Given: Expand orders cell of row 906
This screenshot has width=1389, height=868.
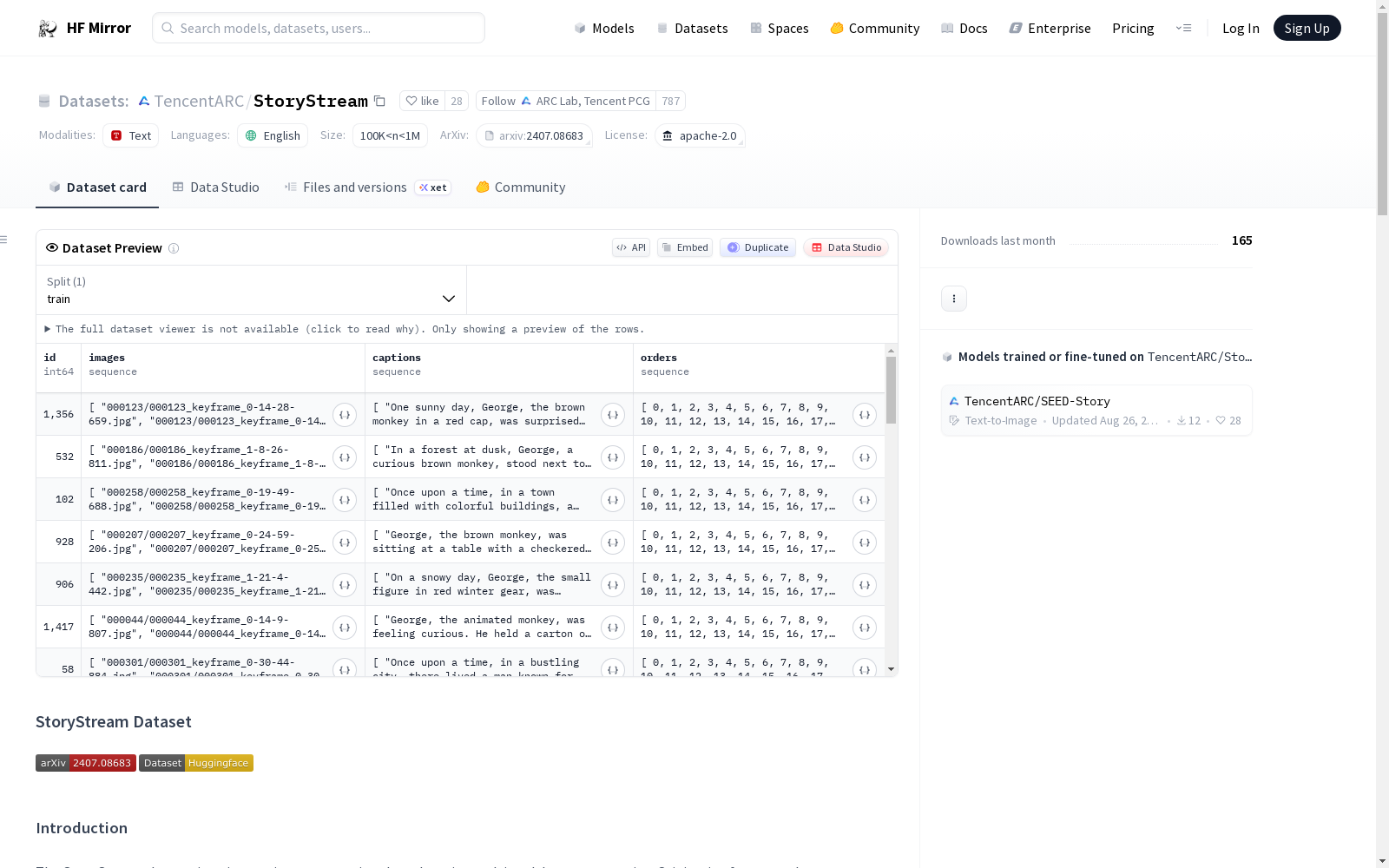Looking at the screenshot, I should pos(865,585).
